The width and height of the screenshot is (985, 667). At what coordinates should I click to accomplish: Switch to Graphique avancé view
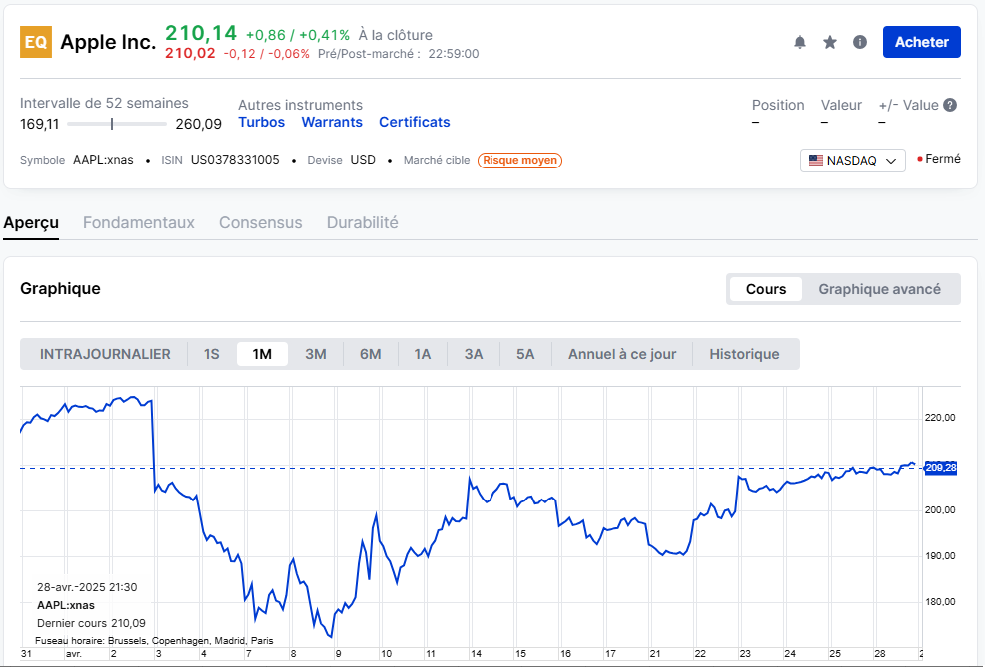click(x=879, y=289)
